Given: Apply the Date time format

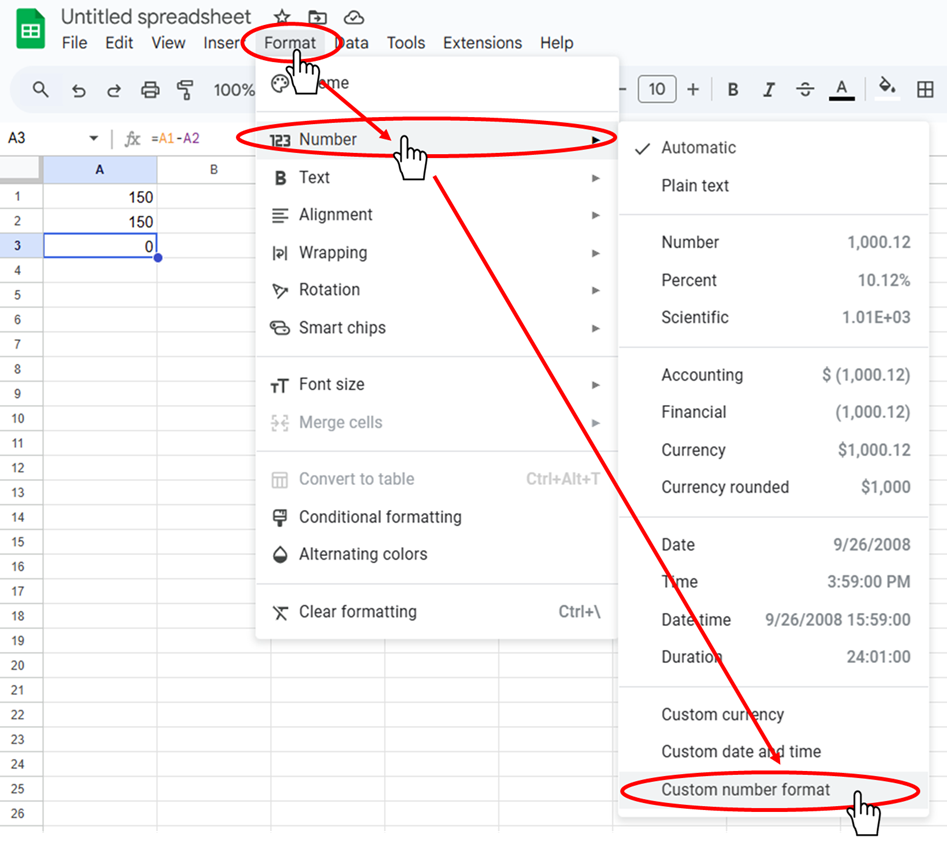Looking at the screenshot, I should (x=774, y=620).
